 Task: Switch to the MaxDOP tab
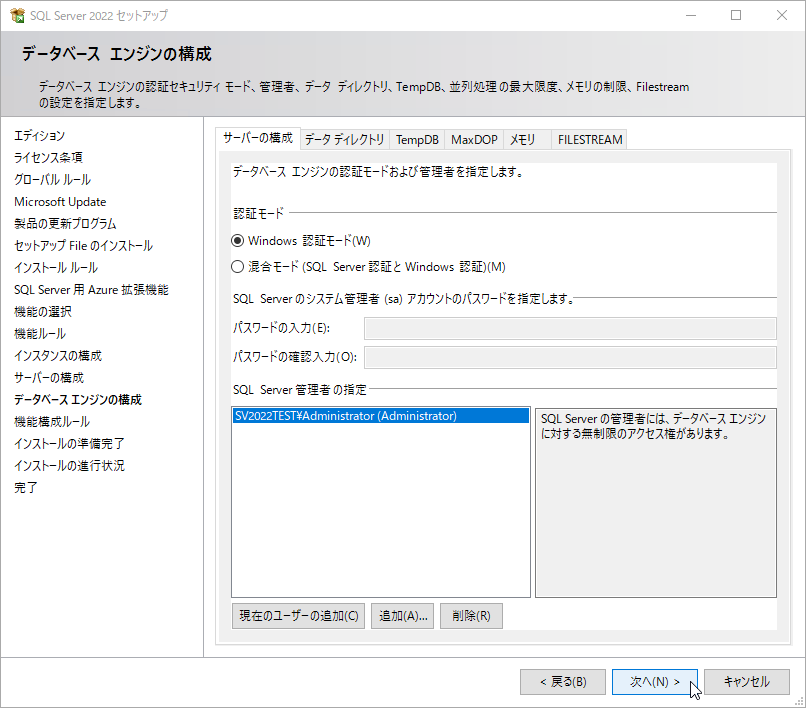pyautogui.click(x=474, y=140)
